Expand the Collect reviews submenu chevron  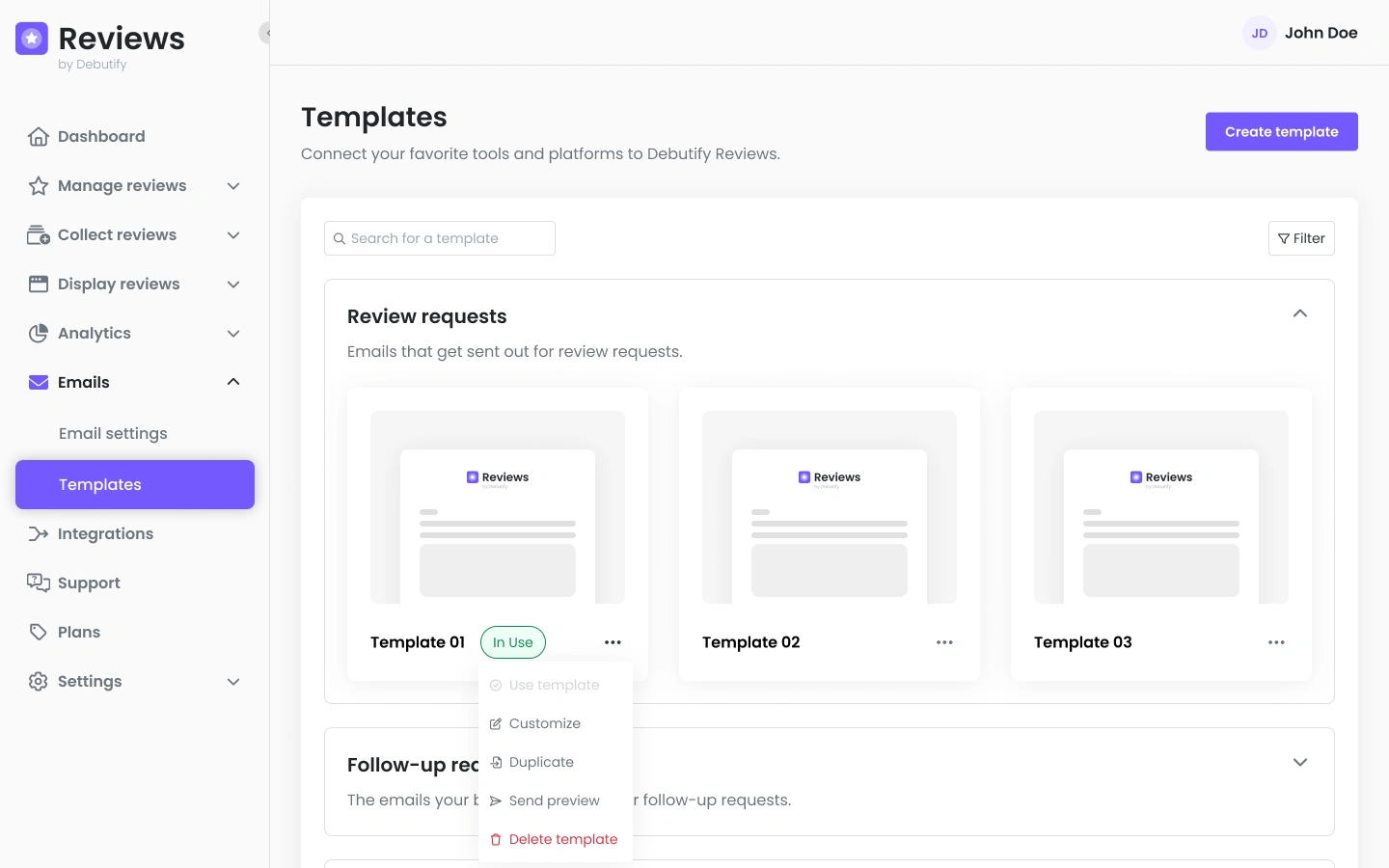(x=233, y=235)
